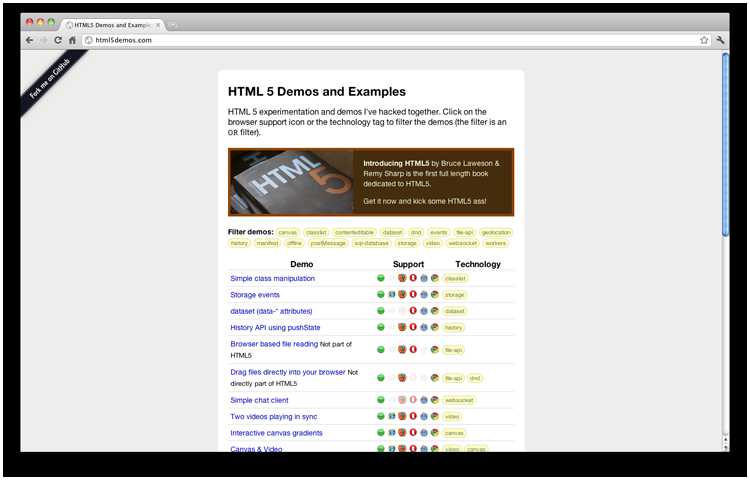Toggle the websocket filter tag at top
This screenshot has height=480, width=750.
click(463, 243)
